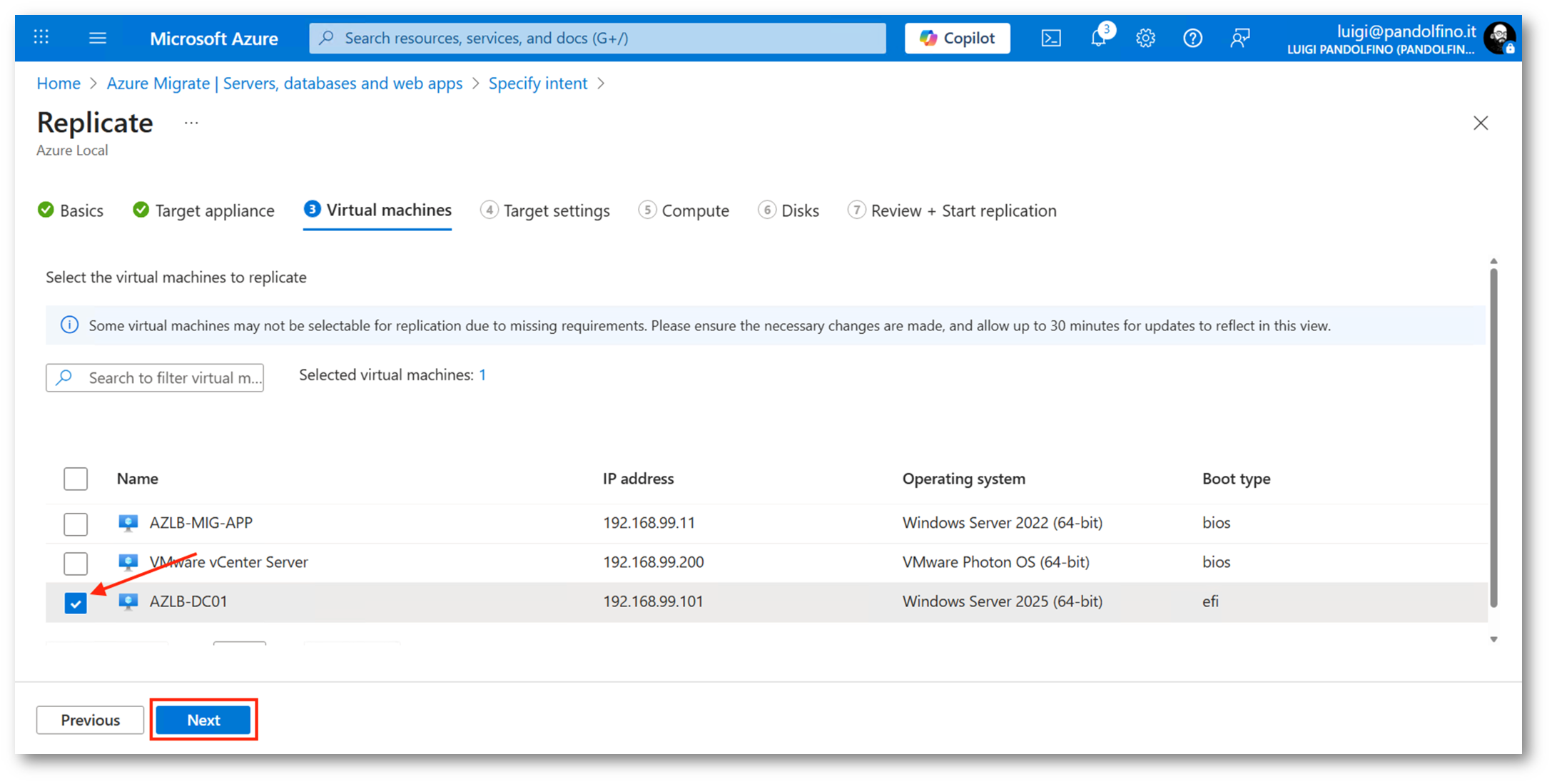Go to the Disks tab
The height and width of the screenshot is (784, 1552).
[x=789, y=211]
